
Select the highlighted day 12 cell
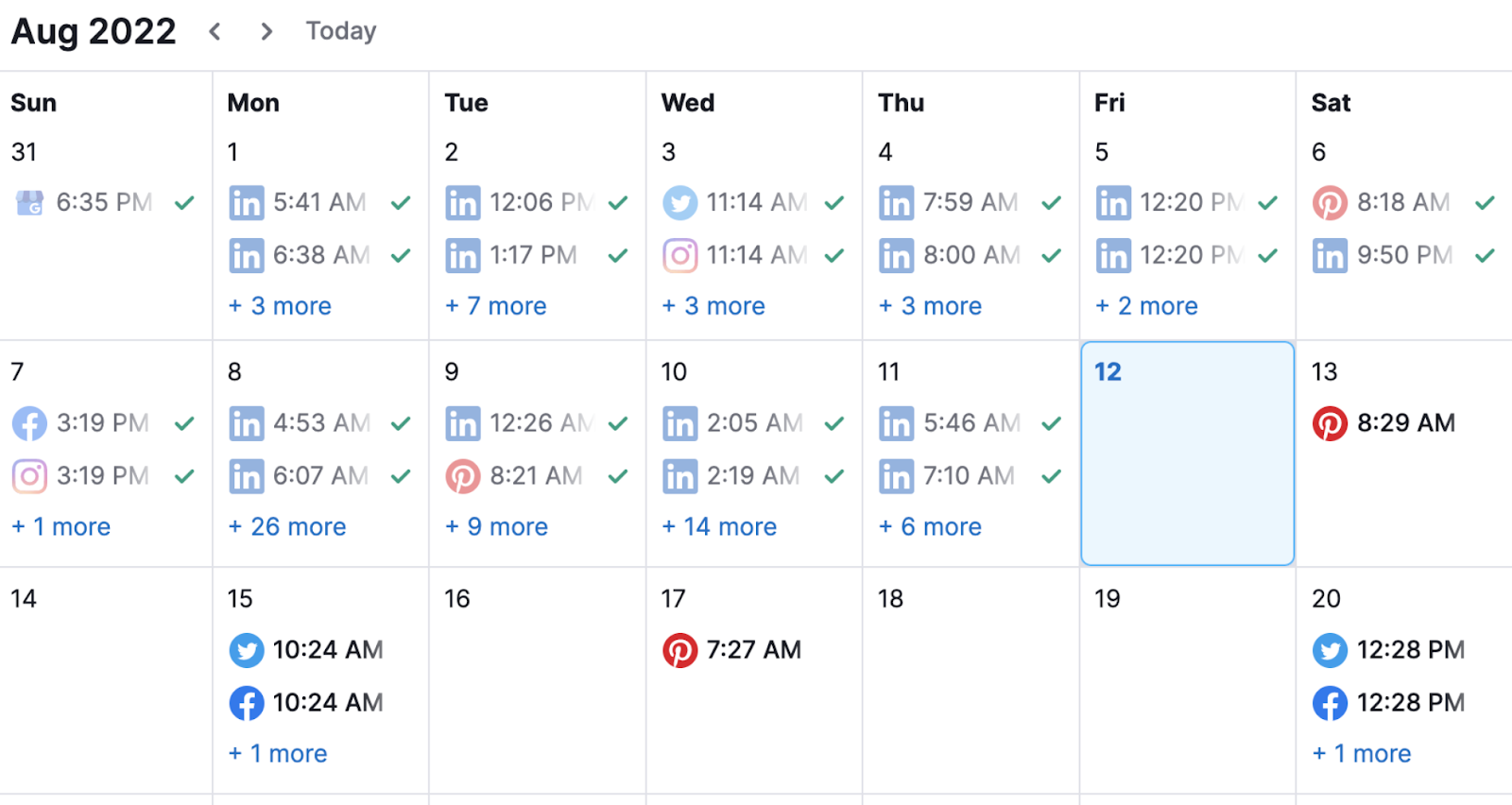click(x=1187, y=463)
